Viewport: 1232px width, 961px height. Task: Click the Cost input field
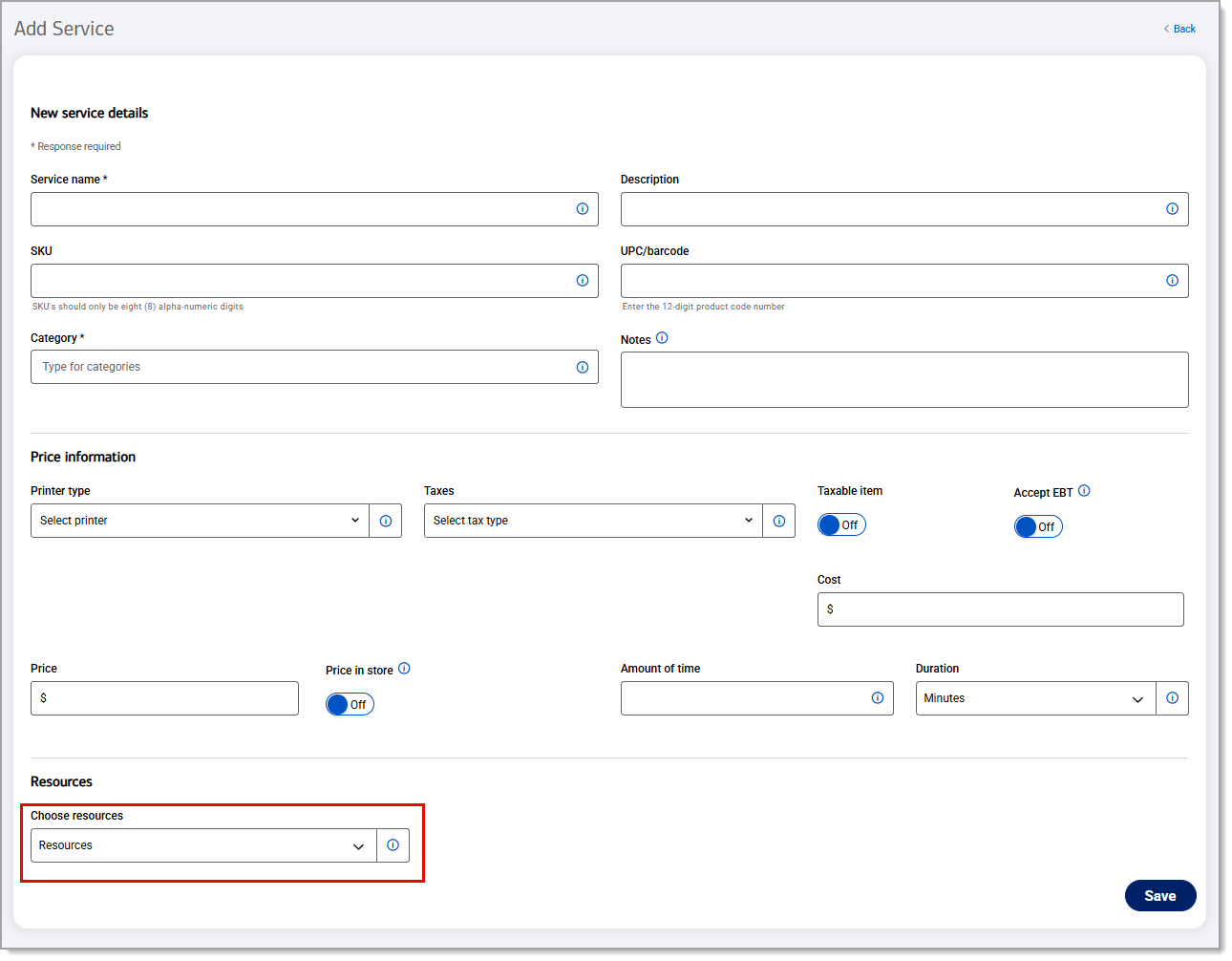click(x=1001, y=609)
